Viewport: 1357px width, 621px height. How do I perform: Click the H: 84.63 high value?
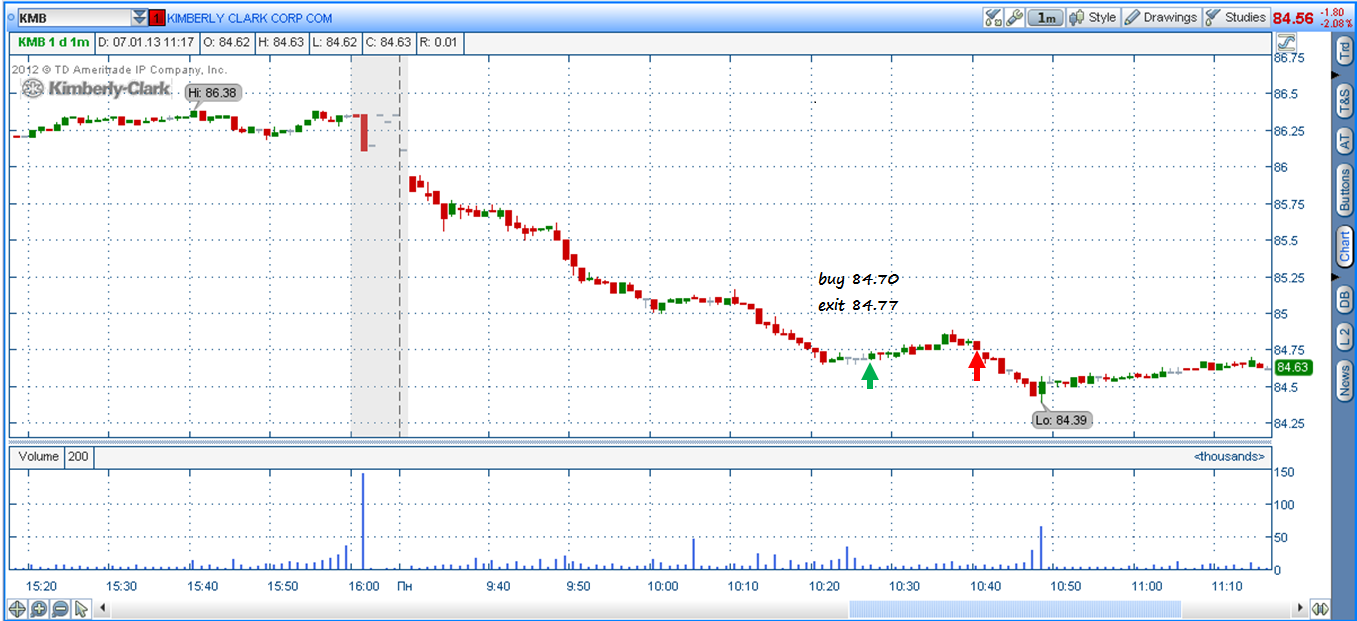coord(280,43)
